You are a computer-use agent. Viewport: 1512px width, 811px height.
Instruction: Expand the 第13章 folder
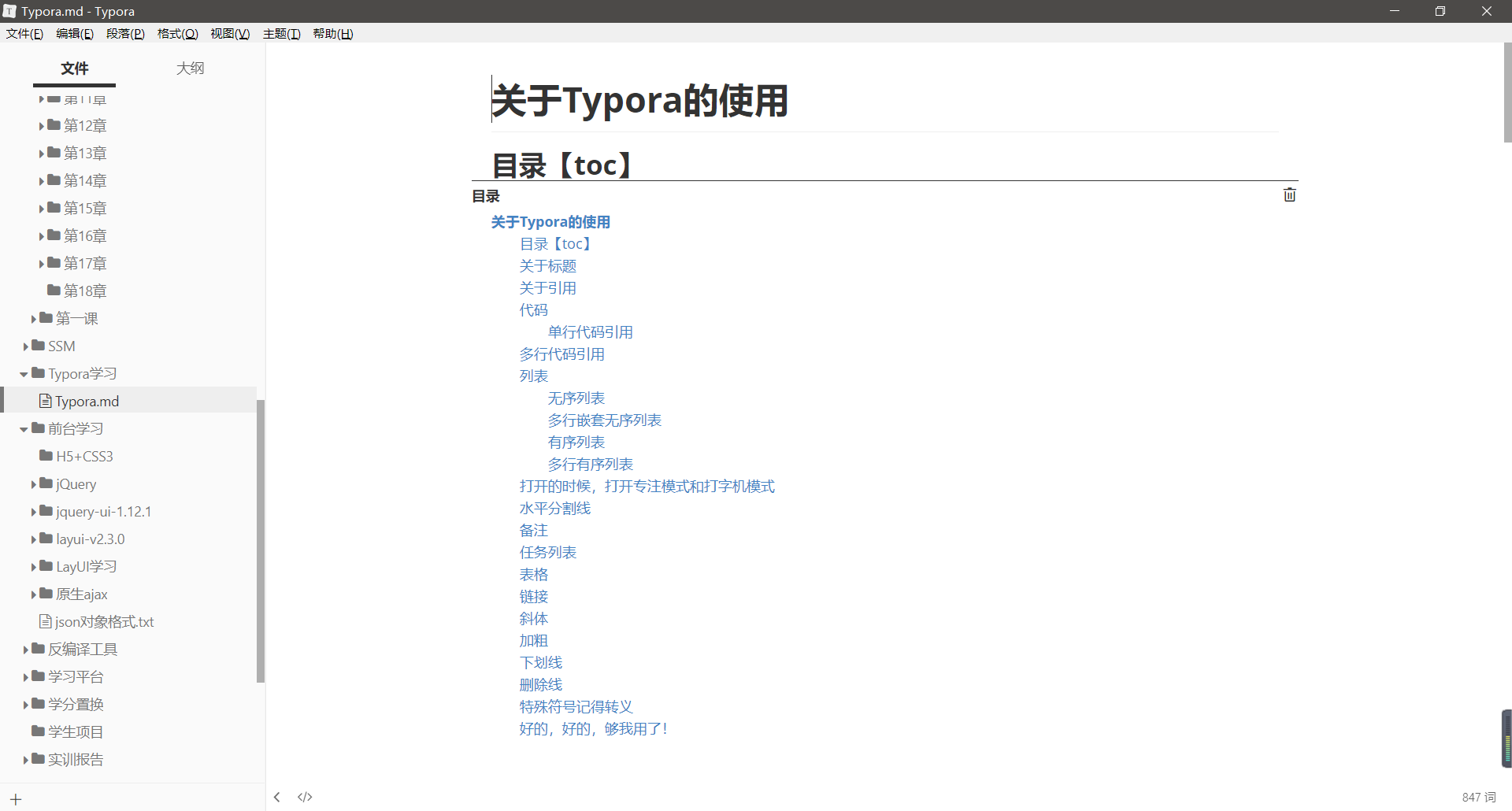pyautogui.click(x=42, y=154)
